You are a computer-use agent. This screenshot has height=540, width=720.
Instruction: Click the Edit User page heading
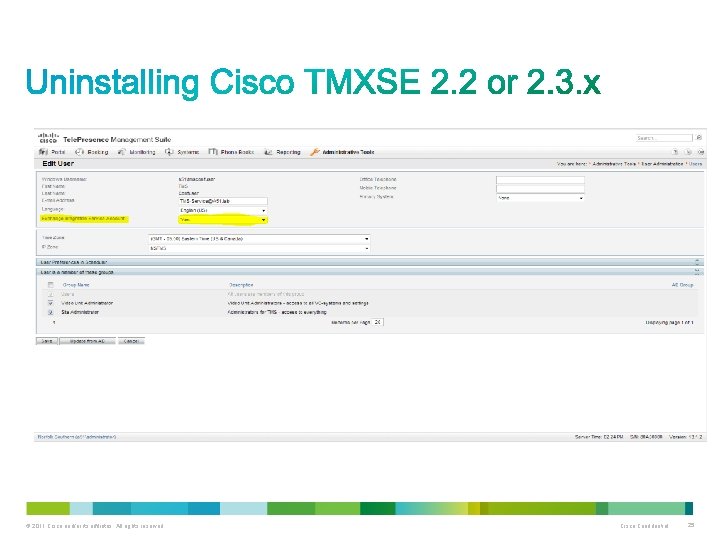(58, 163)
